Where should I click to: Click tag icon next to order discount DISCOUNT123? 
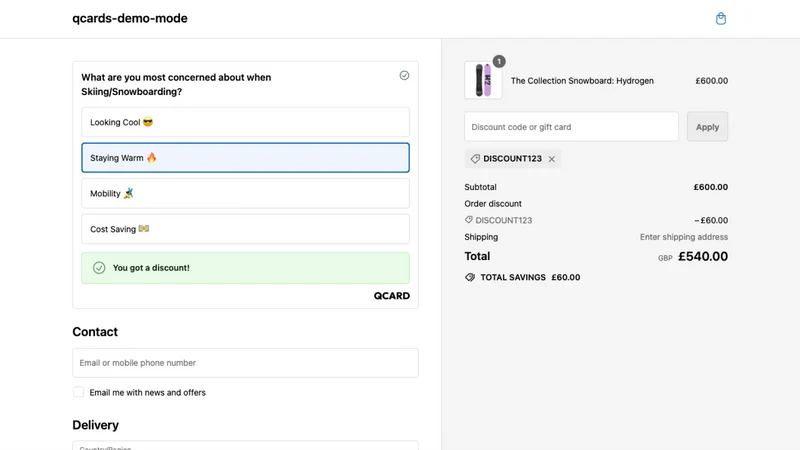468,220
